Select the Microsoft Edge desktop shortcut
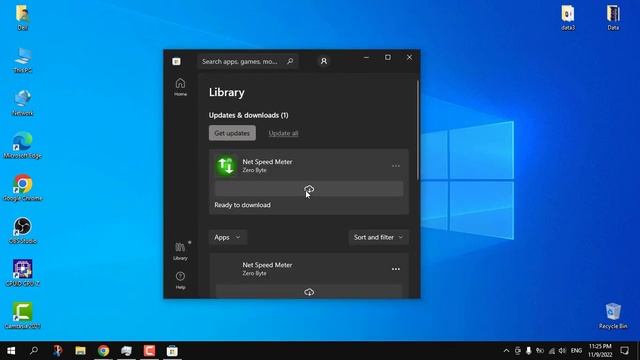Image resolution: width=640 pixels, height=360 pixels. pos(22,145)
